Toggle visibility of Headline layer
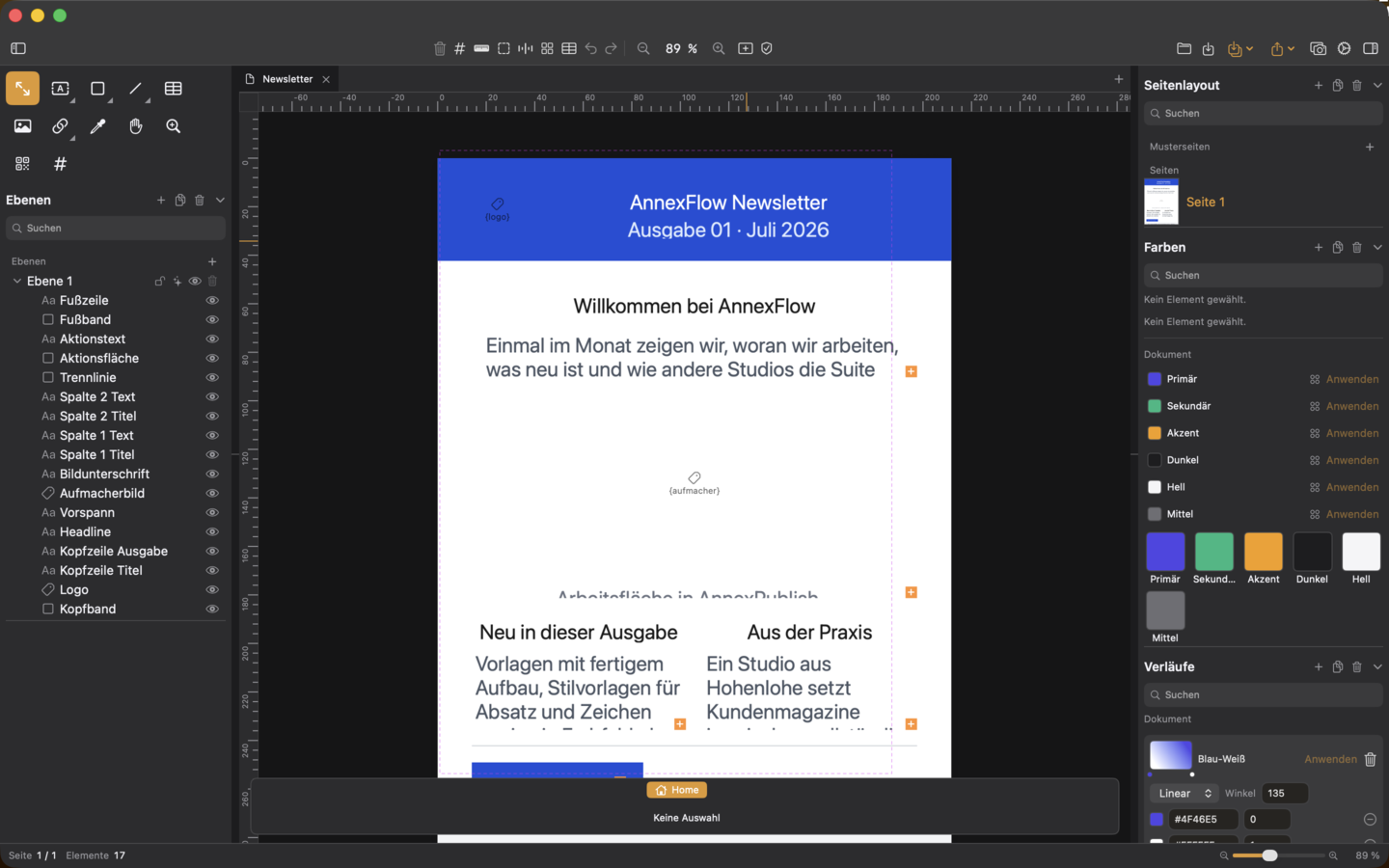This screenshot has height=868, width=1389. pyautogui.click(x=212, y=532)
